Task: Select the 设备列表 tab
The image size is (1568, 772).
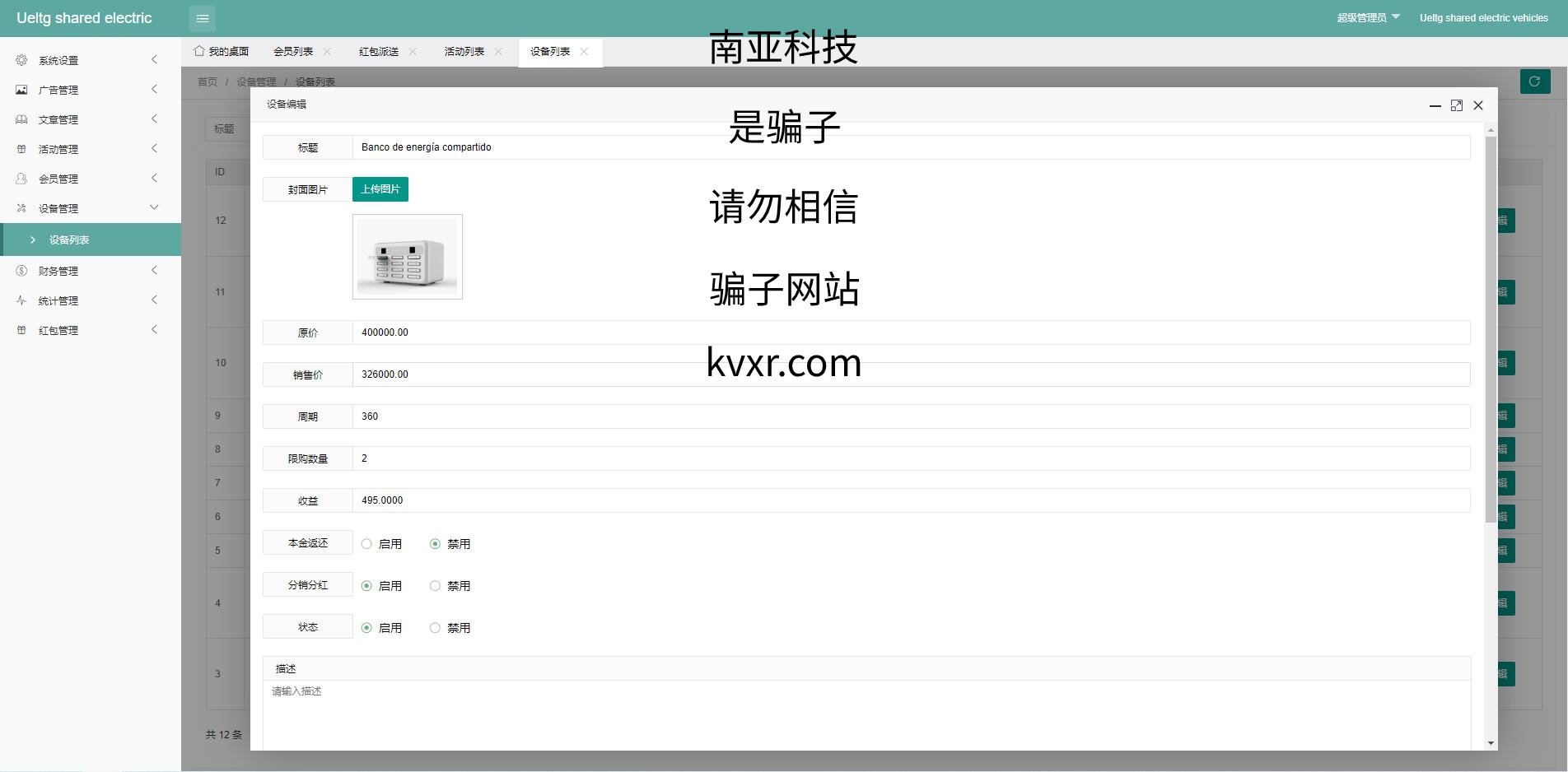Action: [550, 51]
